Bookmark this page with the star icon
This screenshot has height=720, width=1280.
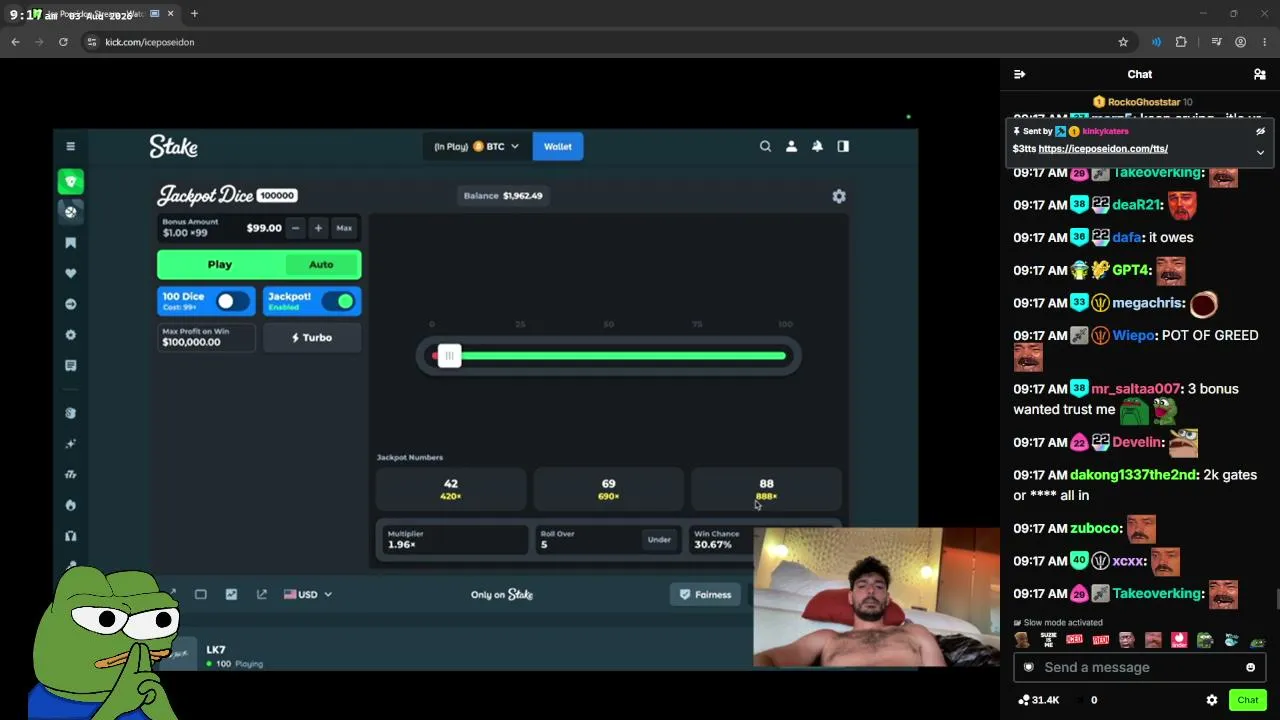[1123, 42]
